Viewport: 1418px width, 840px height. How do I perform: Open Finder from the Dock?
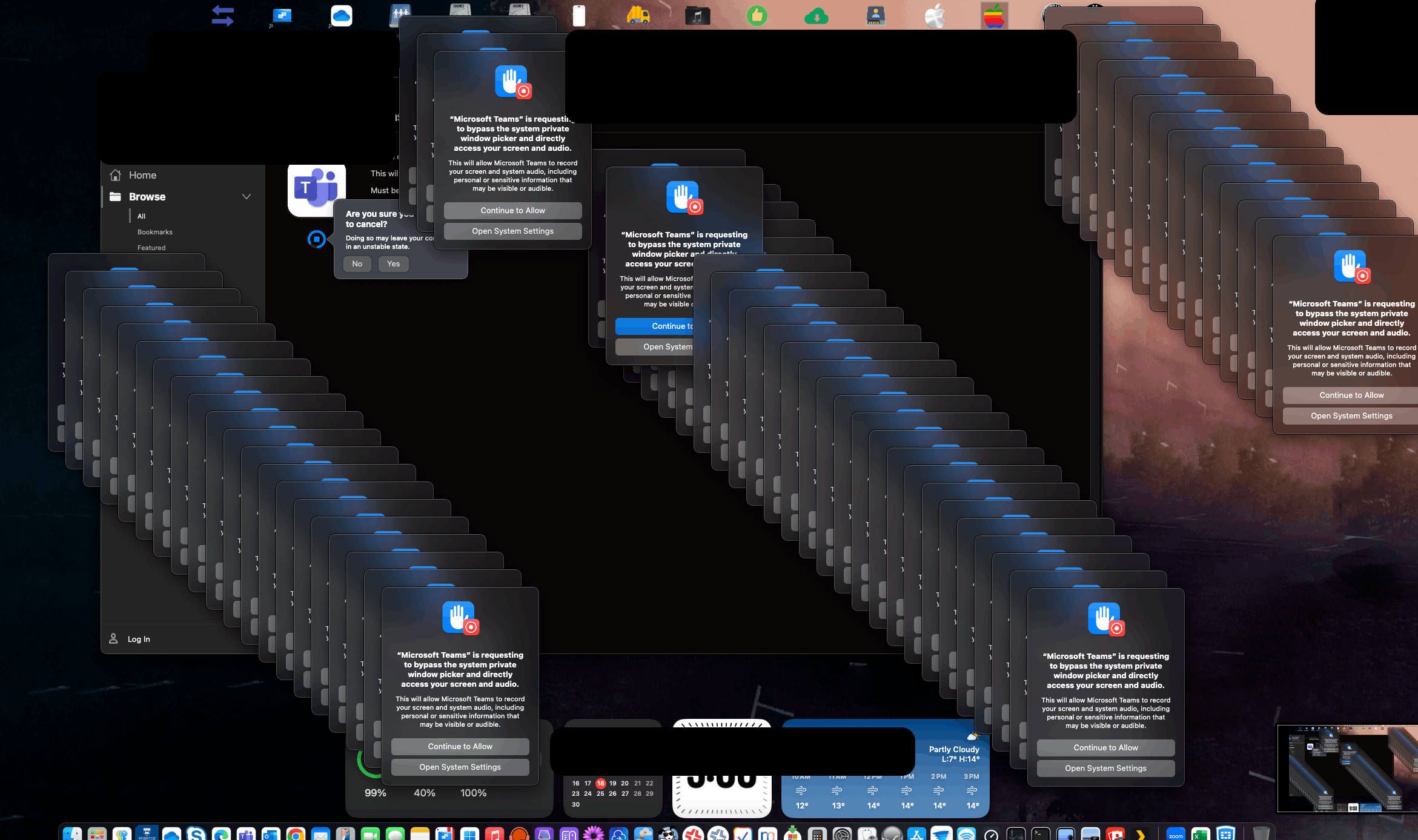point(72,833)
